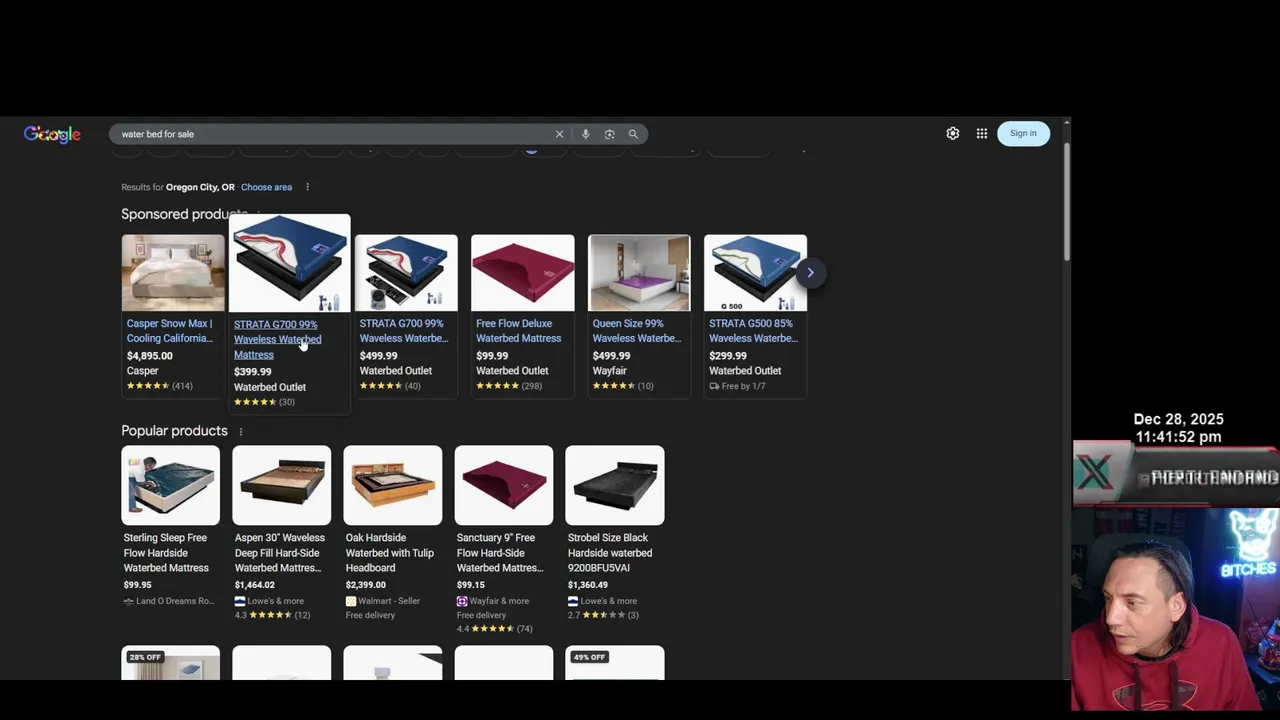Open the Popular products three-dot menu
Screen dimensions: 1280x720
[x=240, y=431]
